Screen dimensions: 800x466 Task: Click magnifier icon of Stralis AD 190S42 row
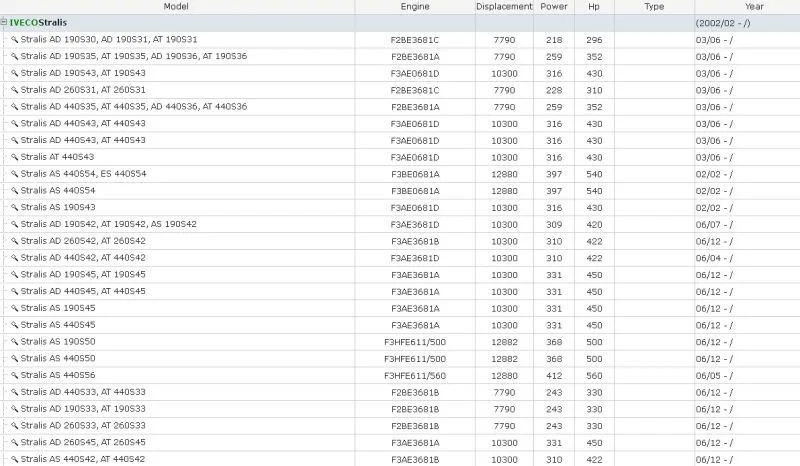pyautogui.click(x=14, y=225)
